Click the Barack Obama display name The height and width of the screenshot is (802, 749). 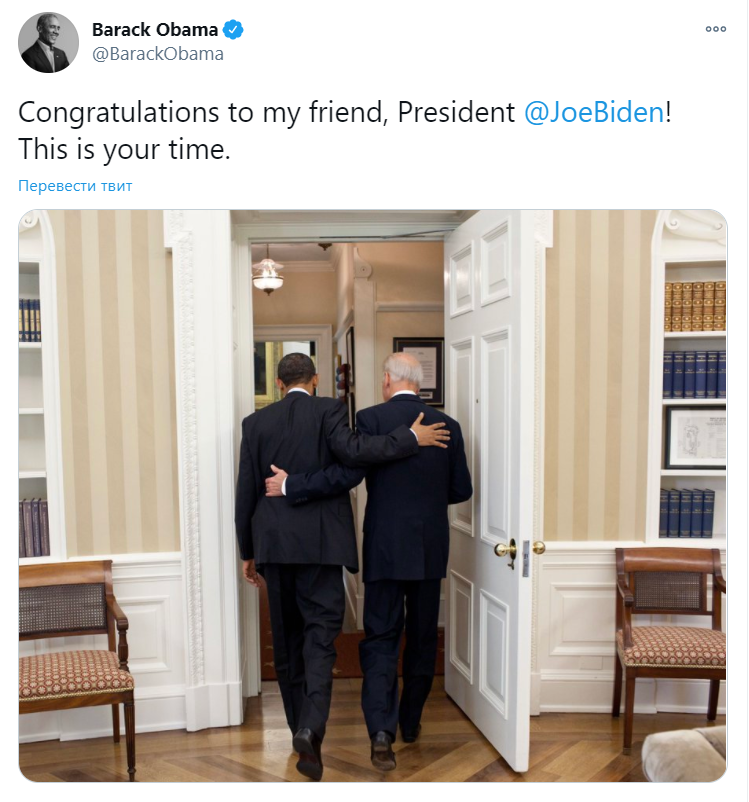point(155,30)
